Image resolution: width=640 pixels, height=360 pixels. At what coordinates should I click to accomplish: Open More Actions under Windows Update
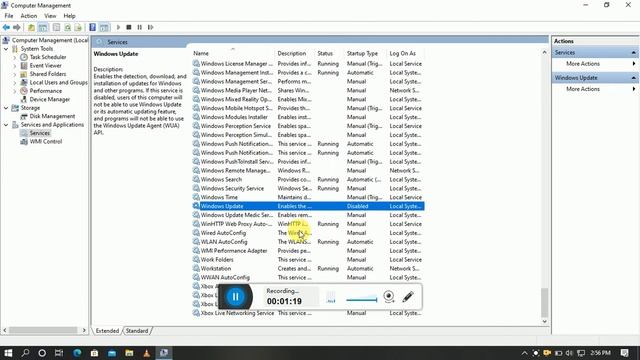pos(583,89)
